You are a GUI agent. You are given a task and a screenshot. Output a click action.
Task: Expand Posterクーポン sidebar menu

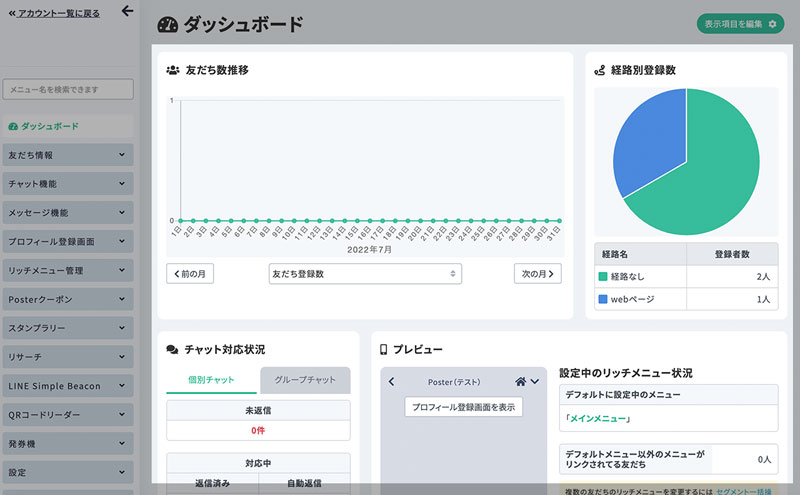tap(68, 299)
